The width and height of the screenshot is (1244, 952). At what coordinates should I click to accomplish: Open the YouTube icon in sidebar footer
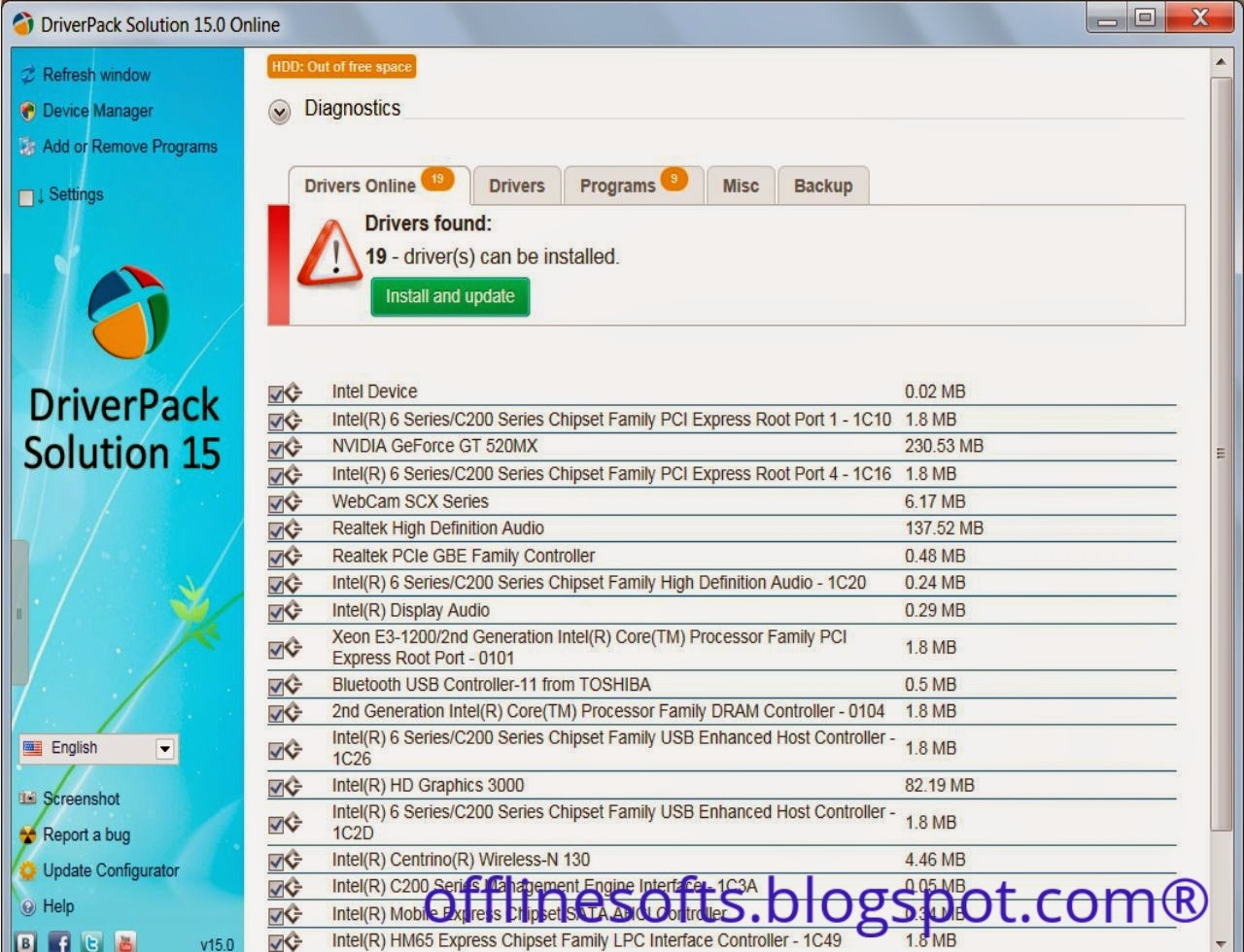[x=125, y=941]
